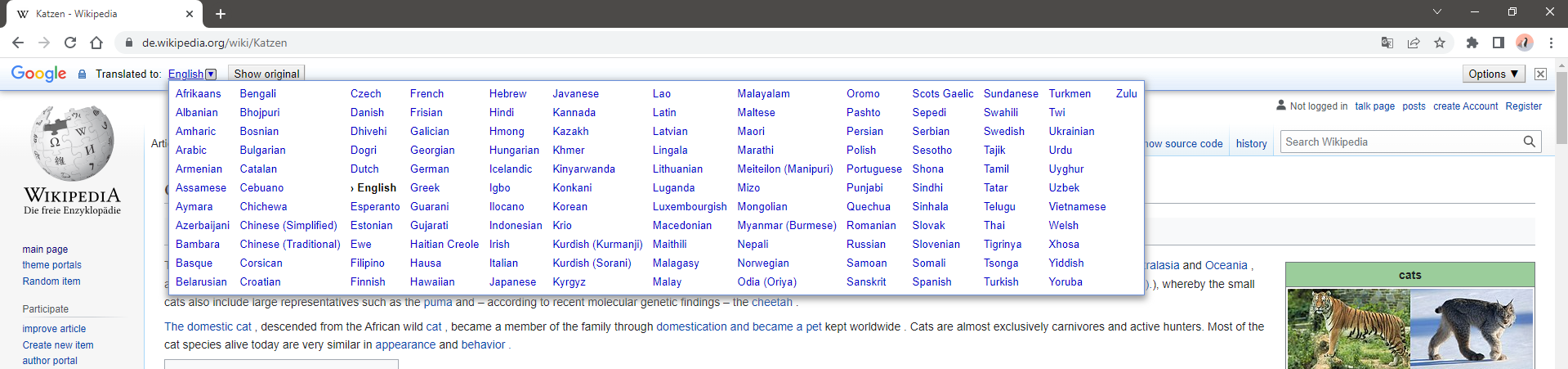
Task: Choose Kurdish (Sorani) language
Action: tap(592, 263)
